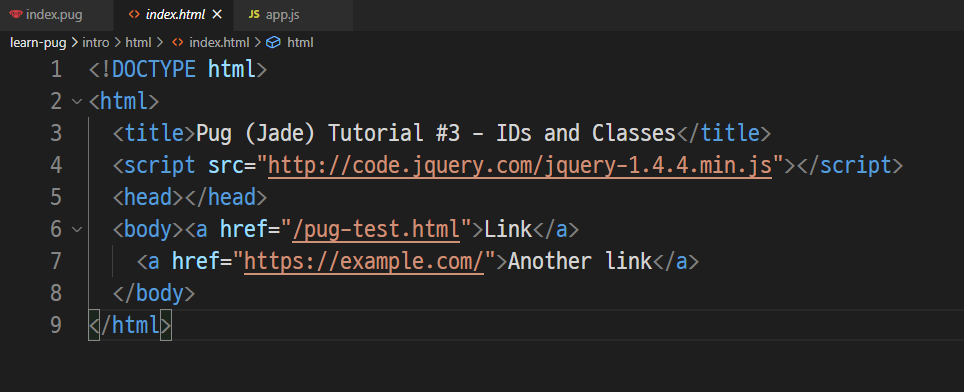This screenshot has width=964, height=392.
Task: Select the index.html editor tab
Action: 174,15
